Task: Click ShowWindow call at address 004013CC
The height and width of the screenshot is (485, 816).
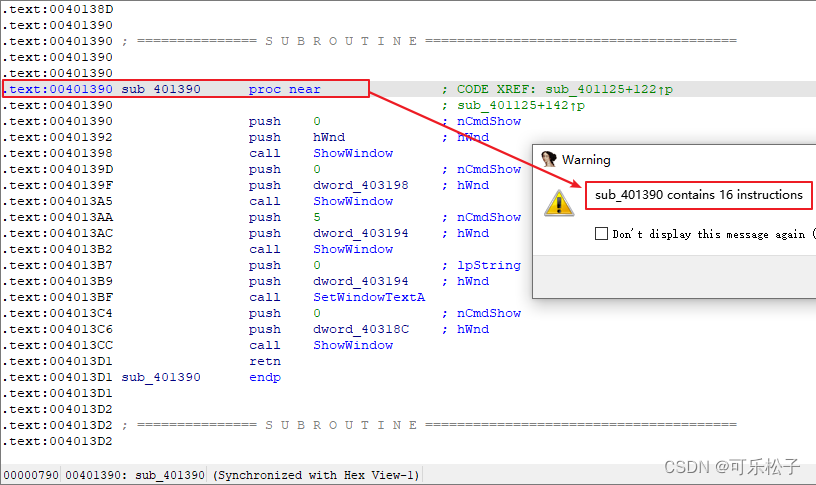Action: (x=353, y=345)
